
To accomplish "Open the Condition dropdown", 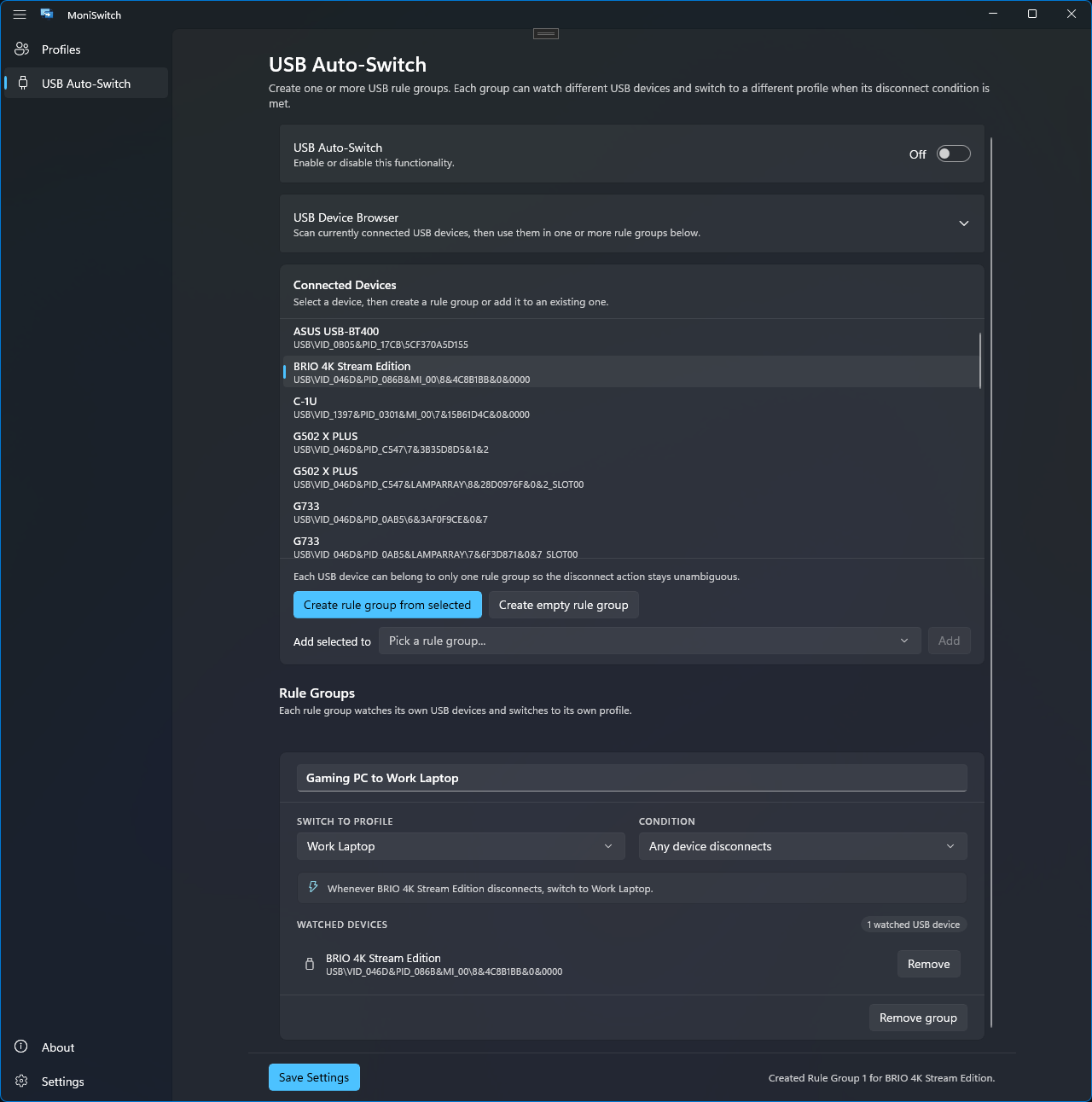I will pos(802,846).
